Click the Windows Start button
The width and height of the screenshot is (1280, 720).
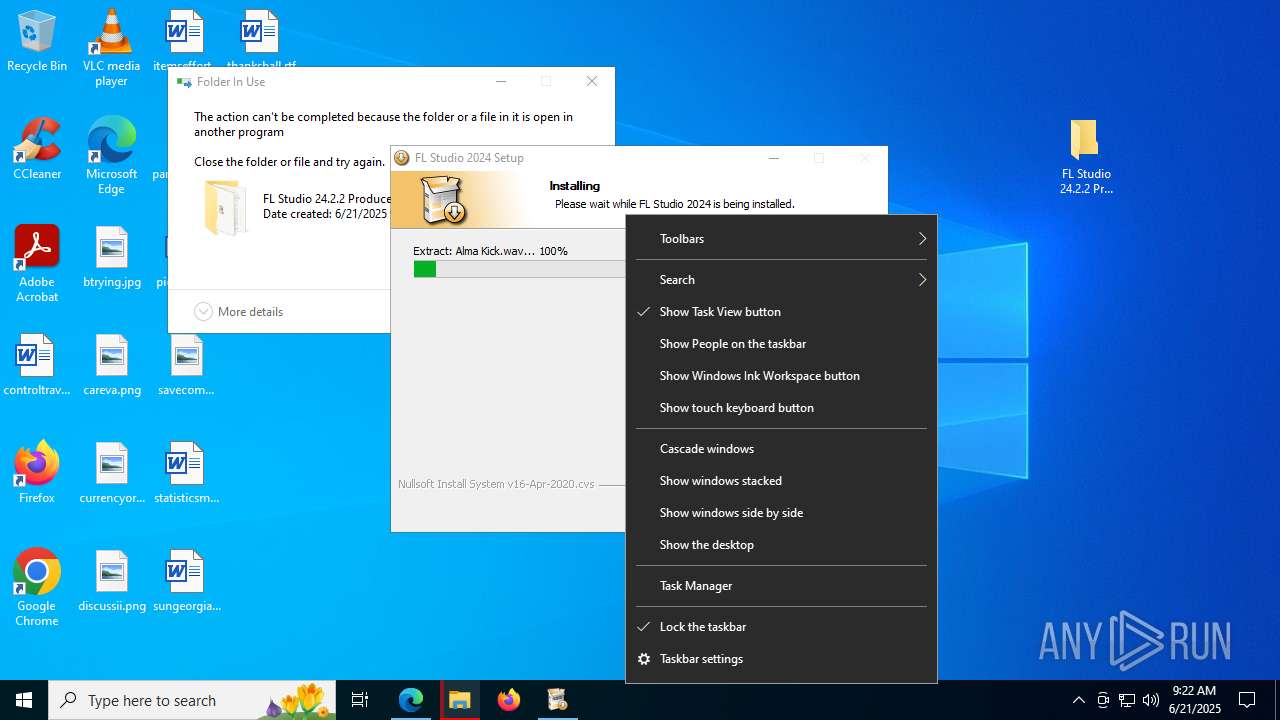(24, 700)
